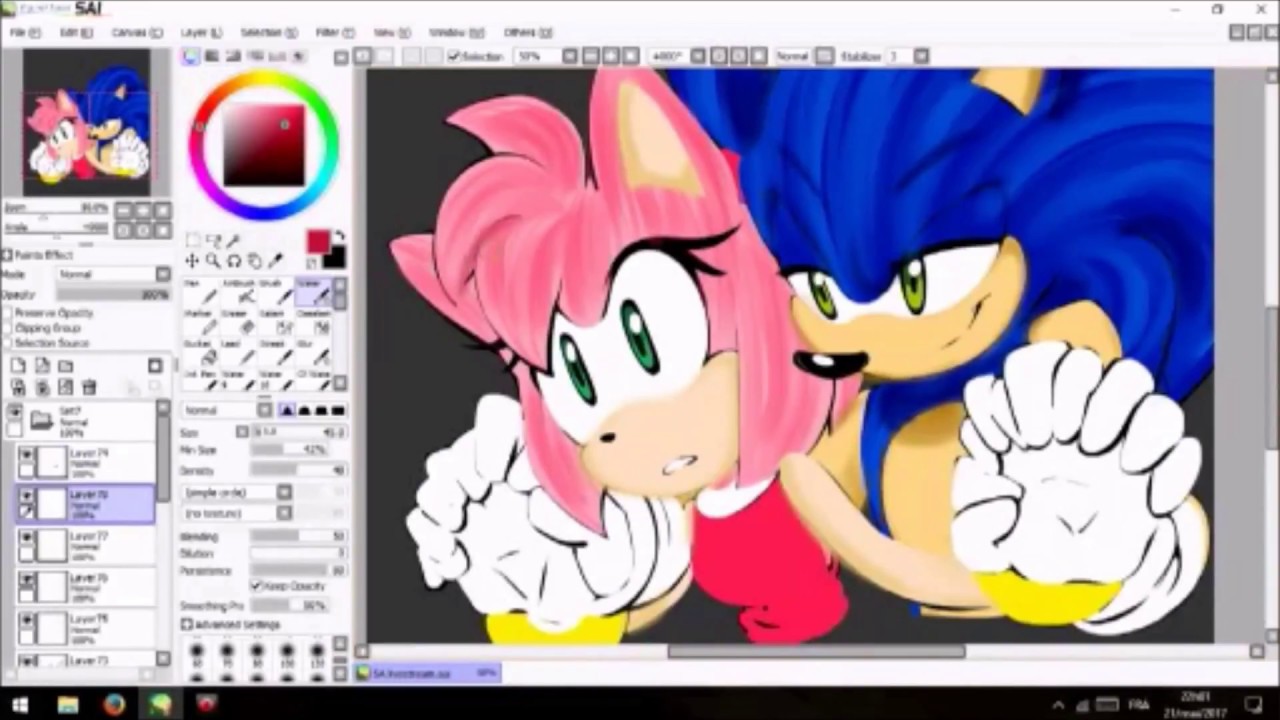This screenshot has height=720, width=1280.
Task: Pick the rectangular selection tool
Action: [x=193, y=241]
